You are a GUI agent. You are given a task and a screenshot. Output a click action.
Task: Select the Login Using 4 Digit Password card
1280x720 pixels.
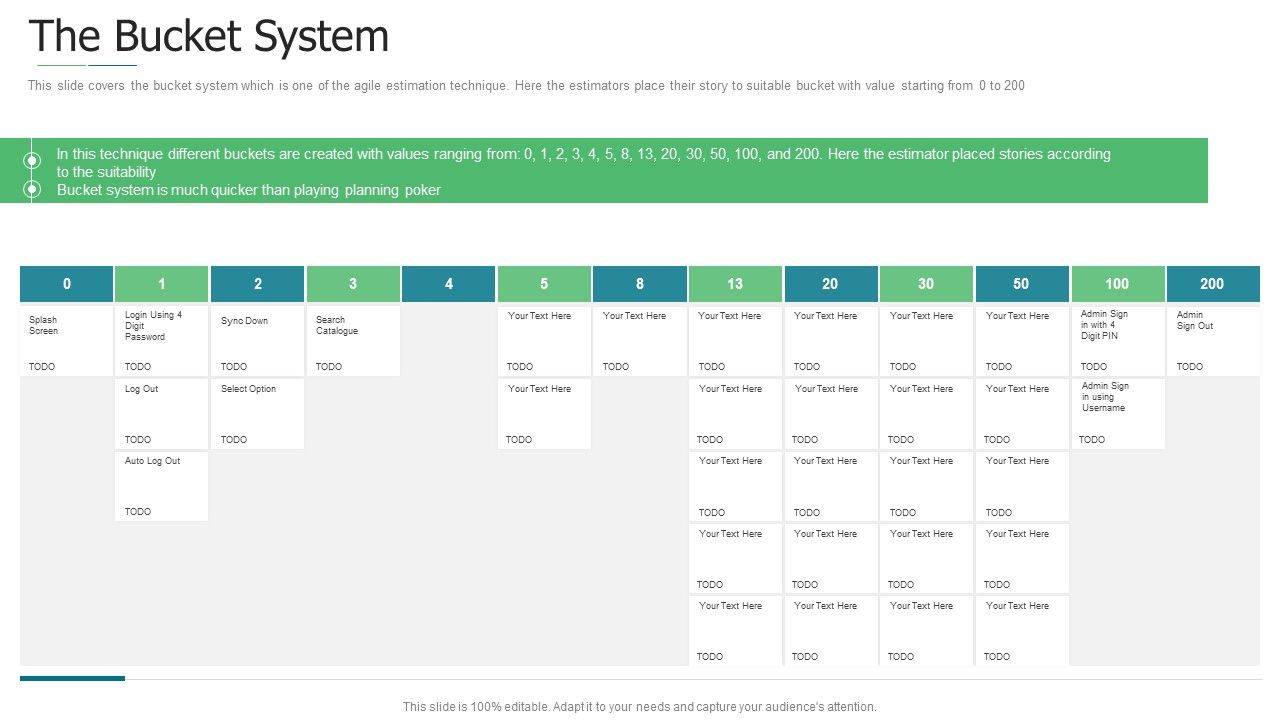point(162,340)
